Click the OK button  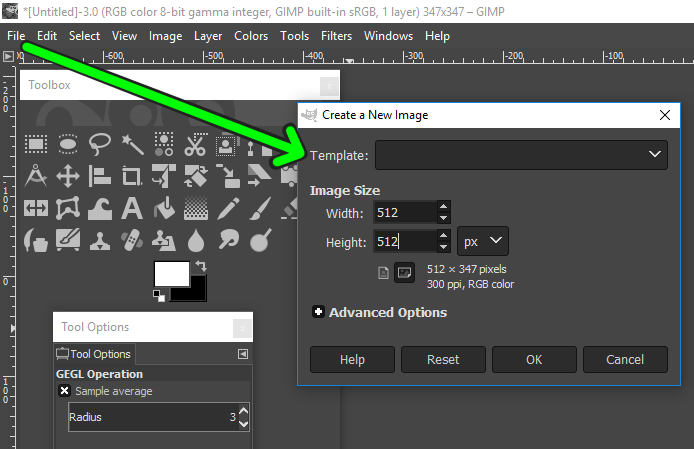pos(534,359)
